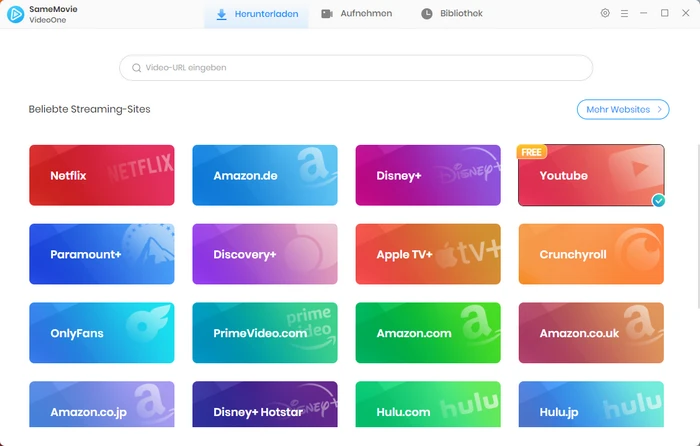Select the Crunchyroll tile

pyautogui.click(x=590, y=254)
